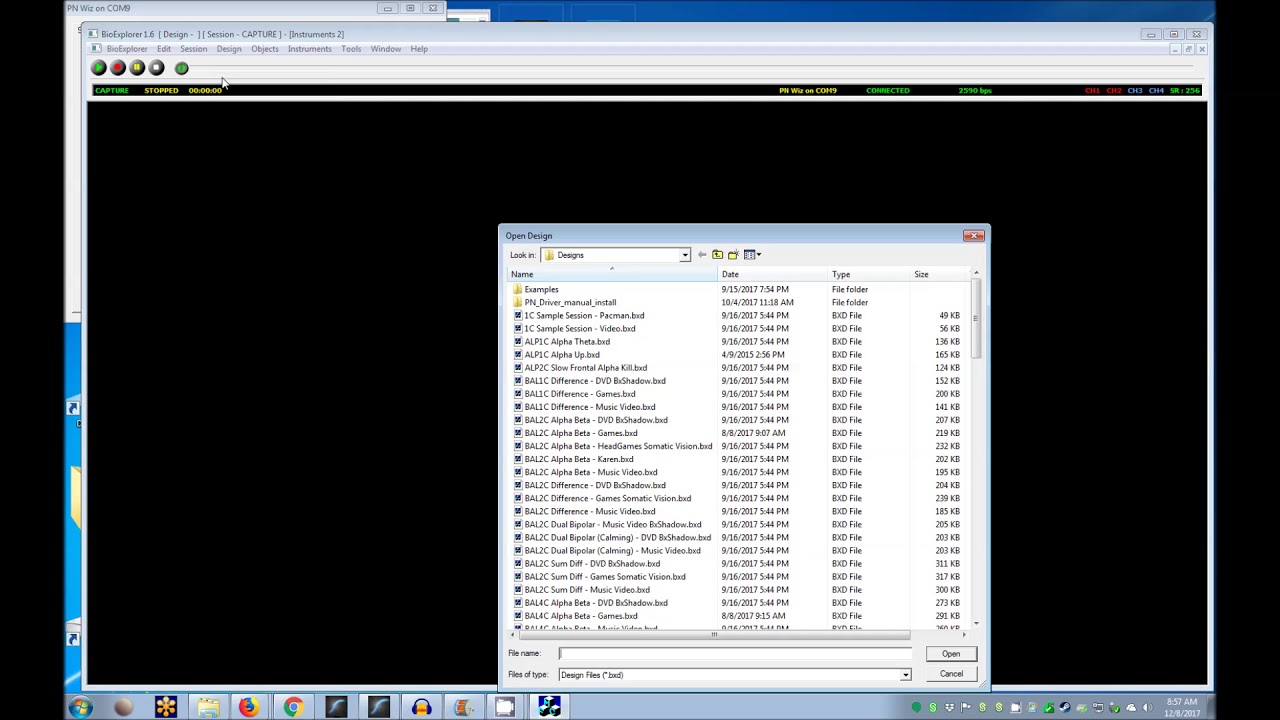Click the horizontal scrollbar under file list
Viewport: 1280px width, 720px height.
point(713,635)
